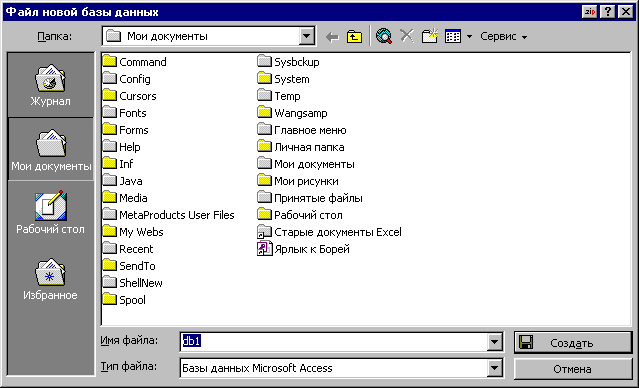Expand the Папка folder location dropdown
The width and height of the screenshot is (639, 388).
tap(306, 37)
